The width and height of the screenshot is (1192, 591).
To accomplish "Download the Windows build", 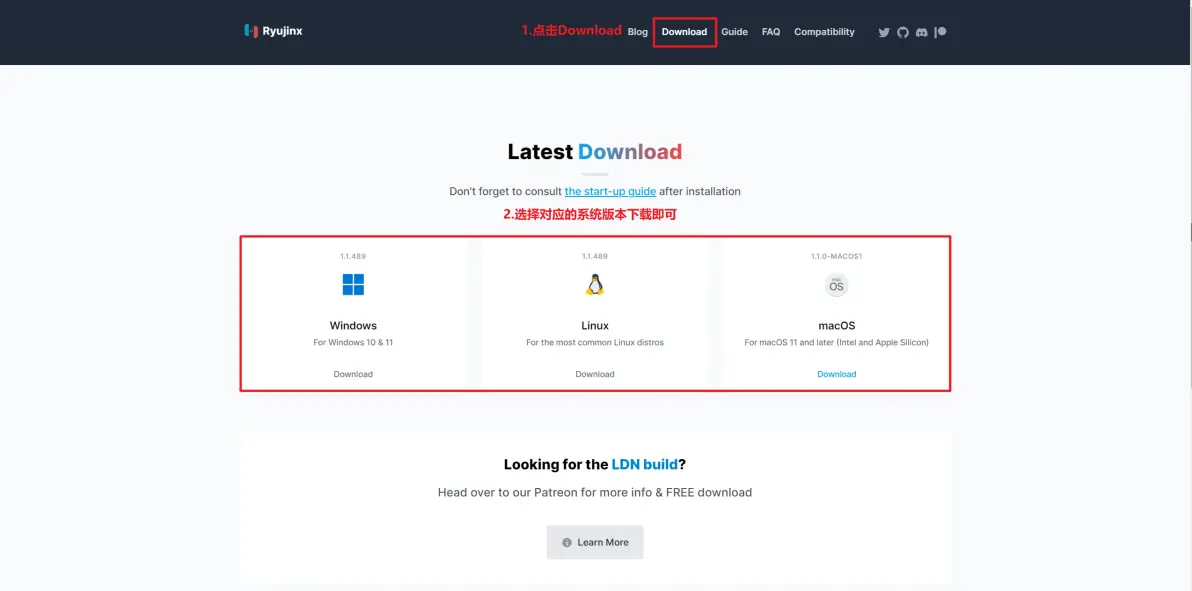I will tap(353, 374).
